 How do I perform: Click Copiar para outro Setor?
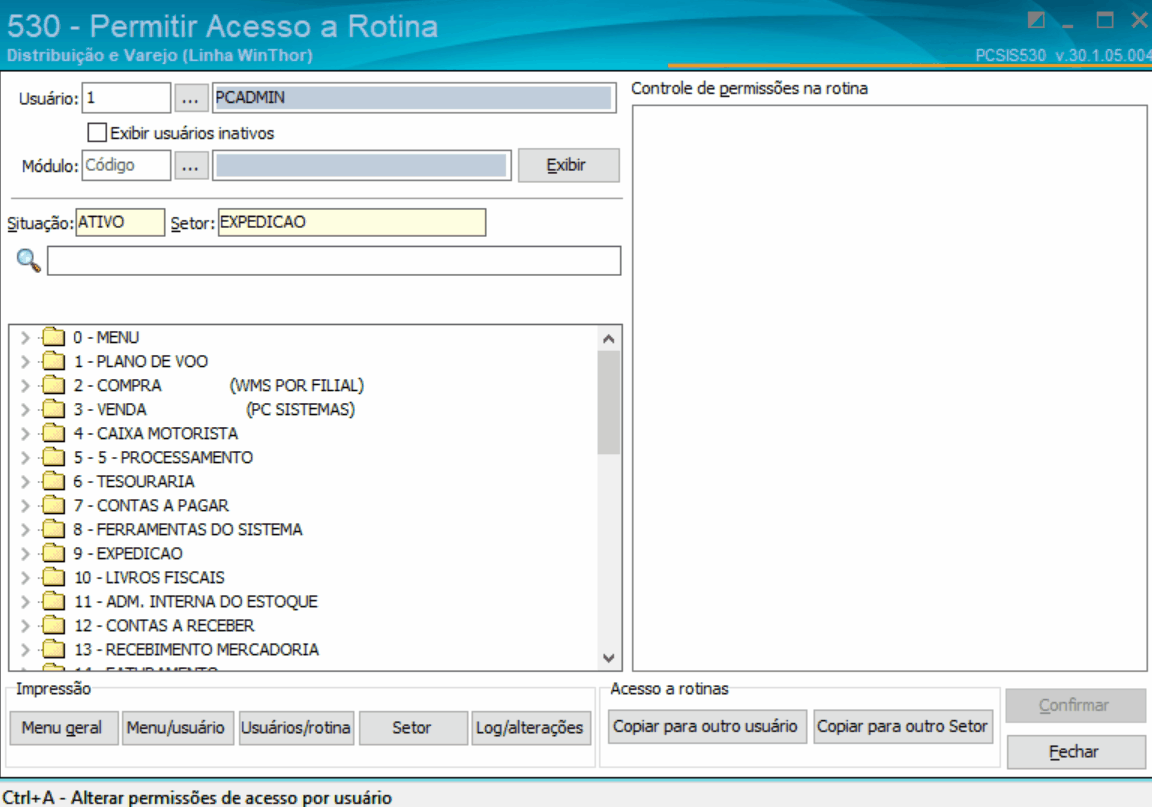pyautogui.click(x=903, y=726)
